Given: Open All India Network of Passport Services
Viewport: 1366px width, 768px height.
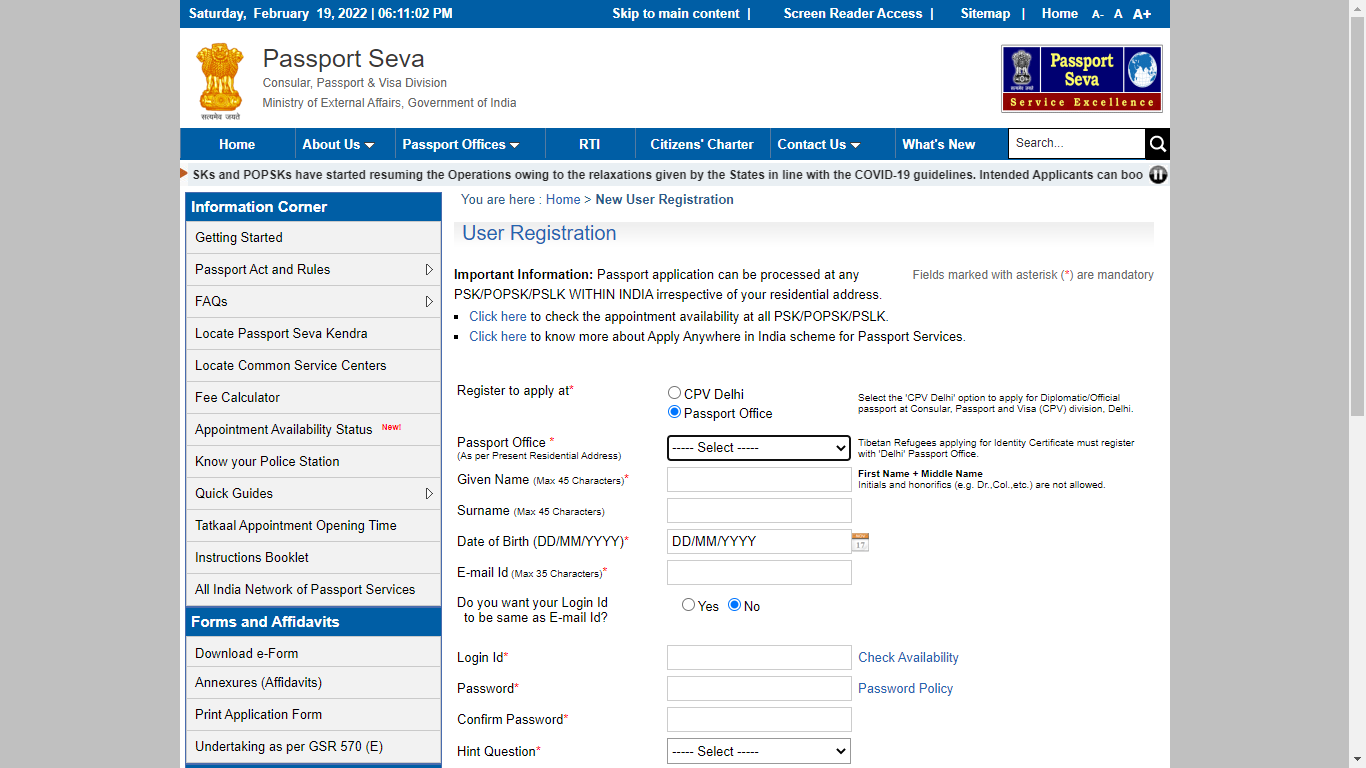Looking at the screenshot, I should [x=313, y=590].
